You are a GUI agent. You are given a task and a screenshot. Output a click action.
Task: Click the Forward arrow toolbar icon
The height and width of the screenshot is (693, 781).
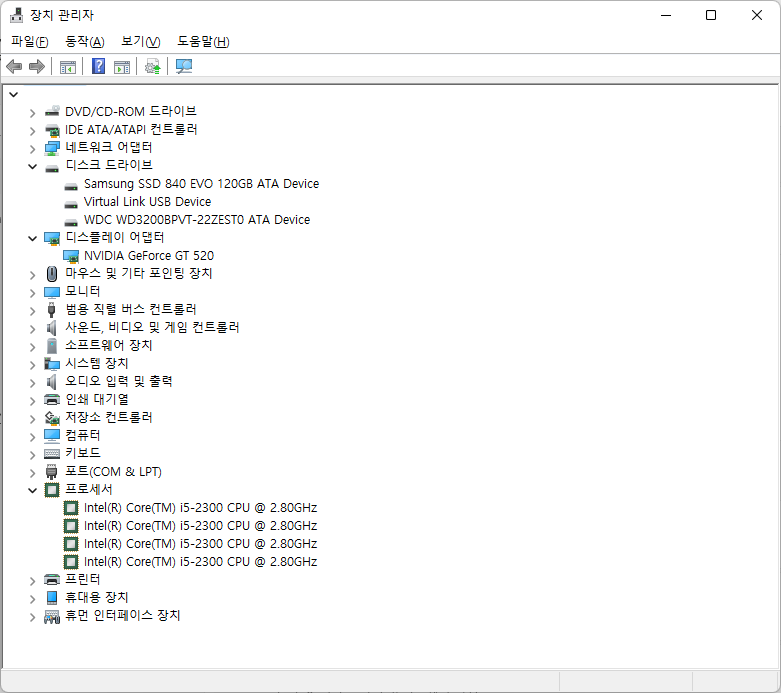37,66
